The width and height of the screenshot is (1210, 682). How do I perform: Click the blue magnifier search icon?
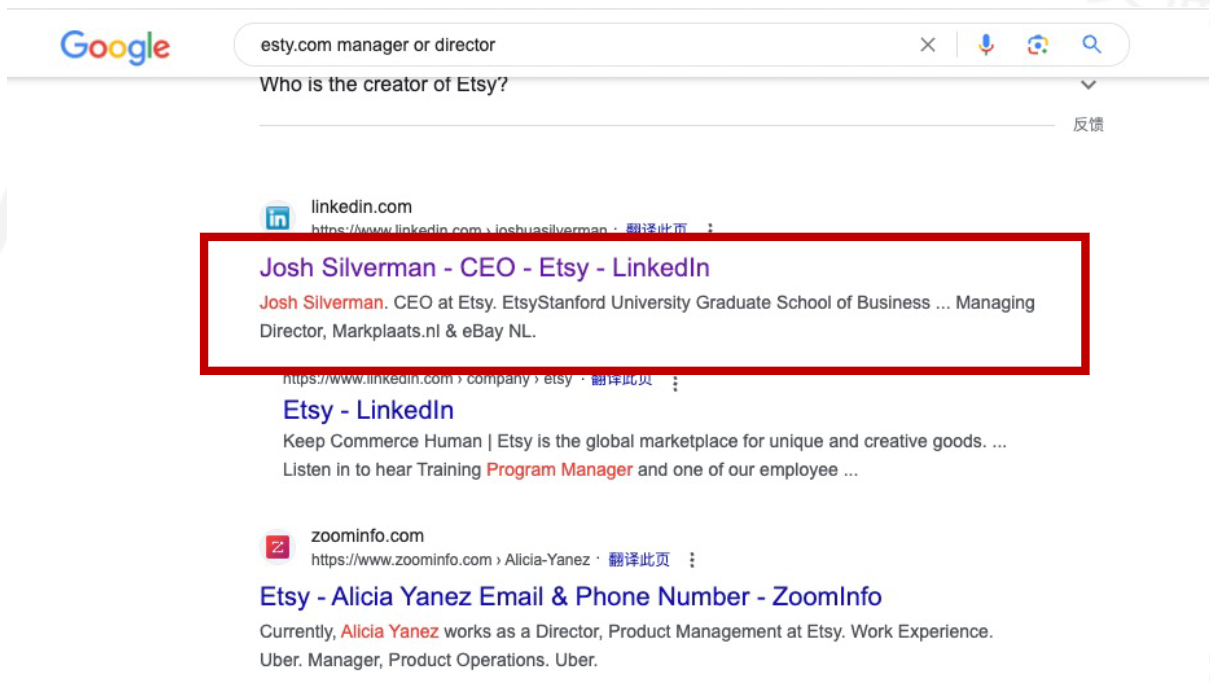(1092, 45)
